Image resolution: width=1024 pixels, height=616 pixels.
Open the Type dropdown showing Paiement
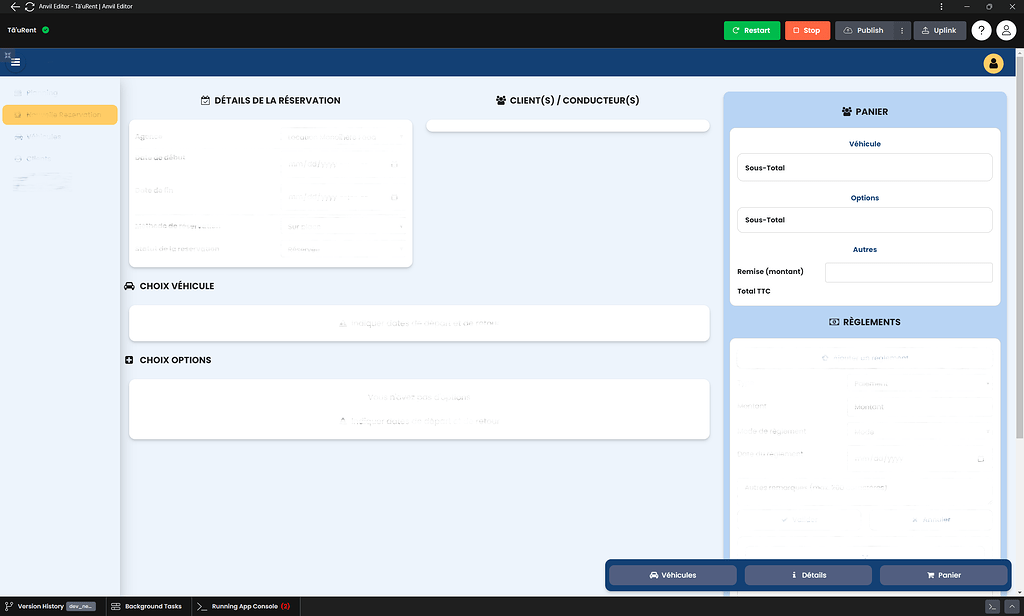[919, 383]
